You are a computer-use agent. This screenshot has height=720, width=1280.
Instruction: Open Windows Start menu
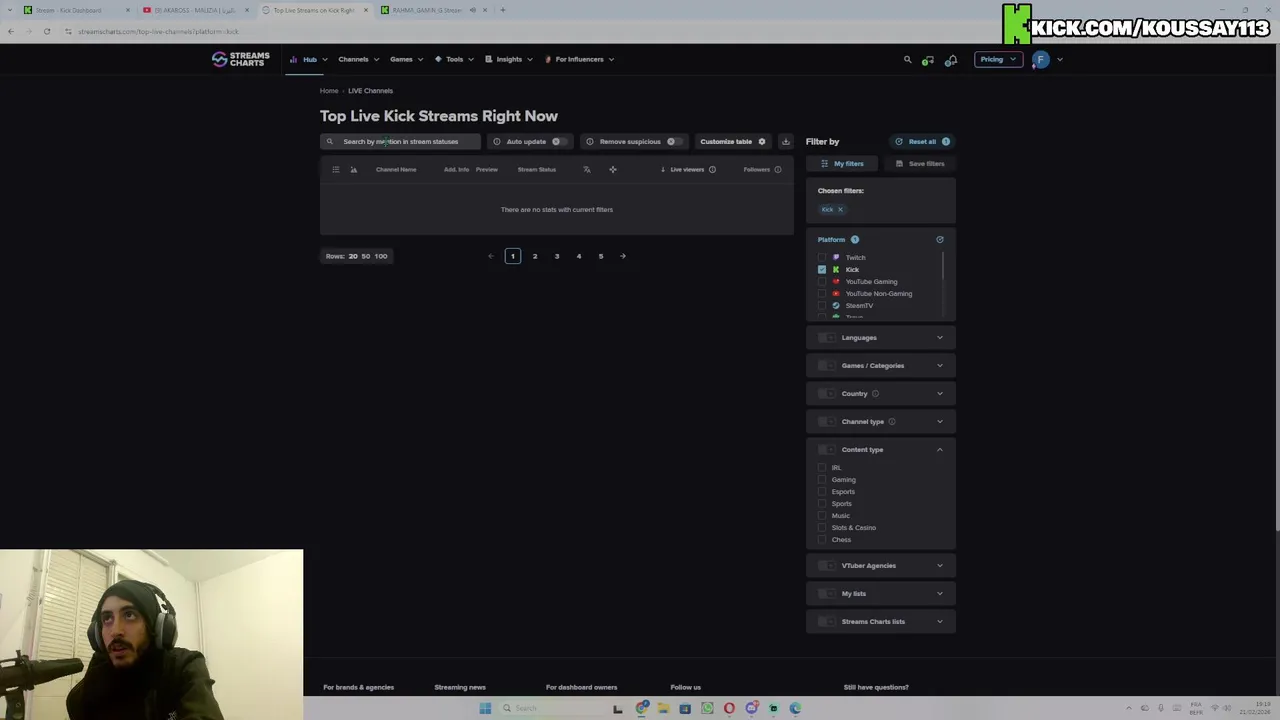point(485,708)
